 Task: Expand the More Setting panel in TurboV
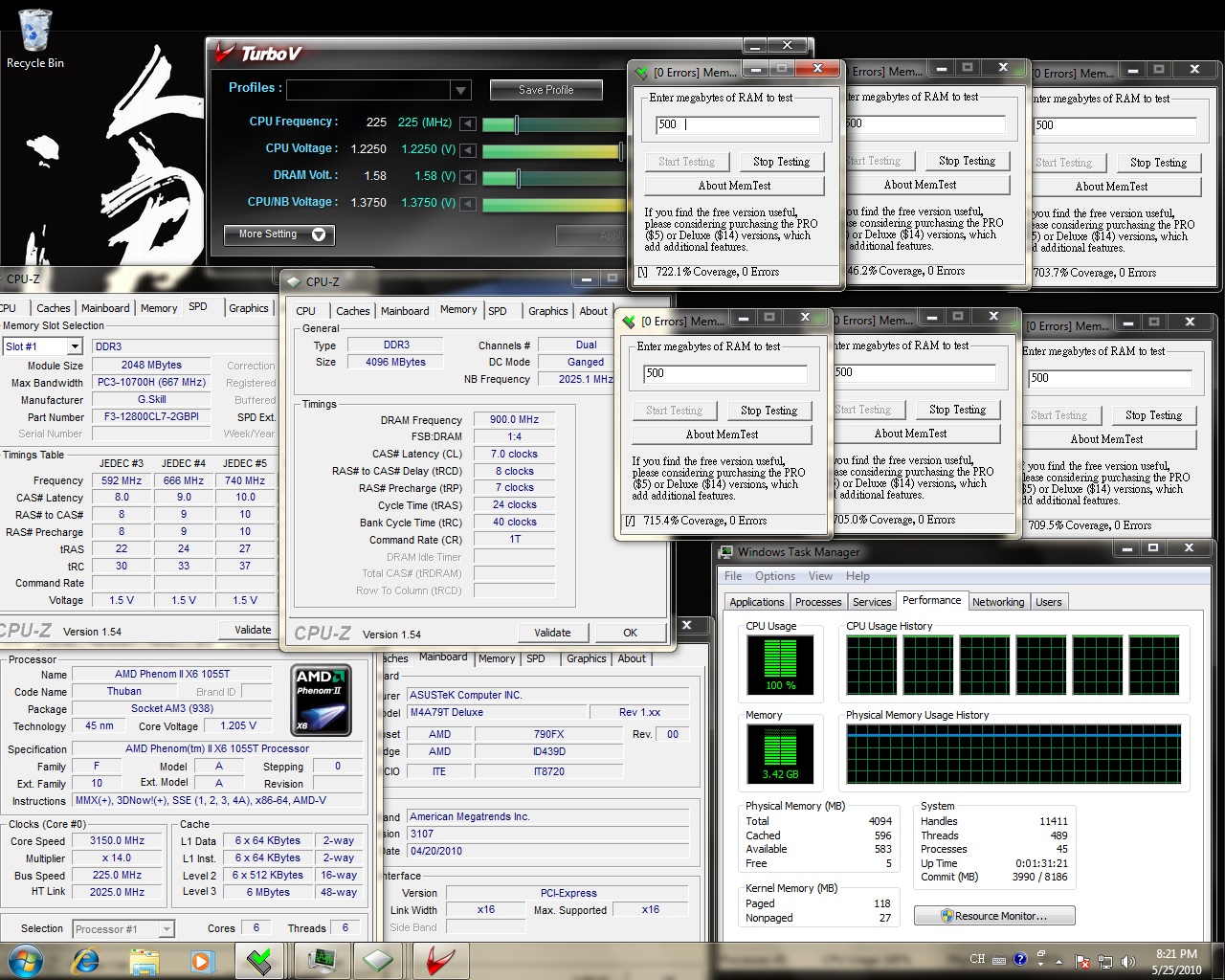tap(278, 234)
